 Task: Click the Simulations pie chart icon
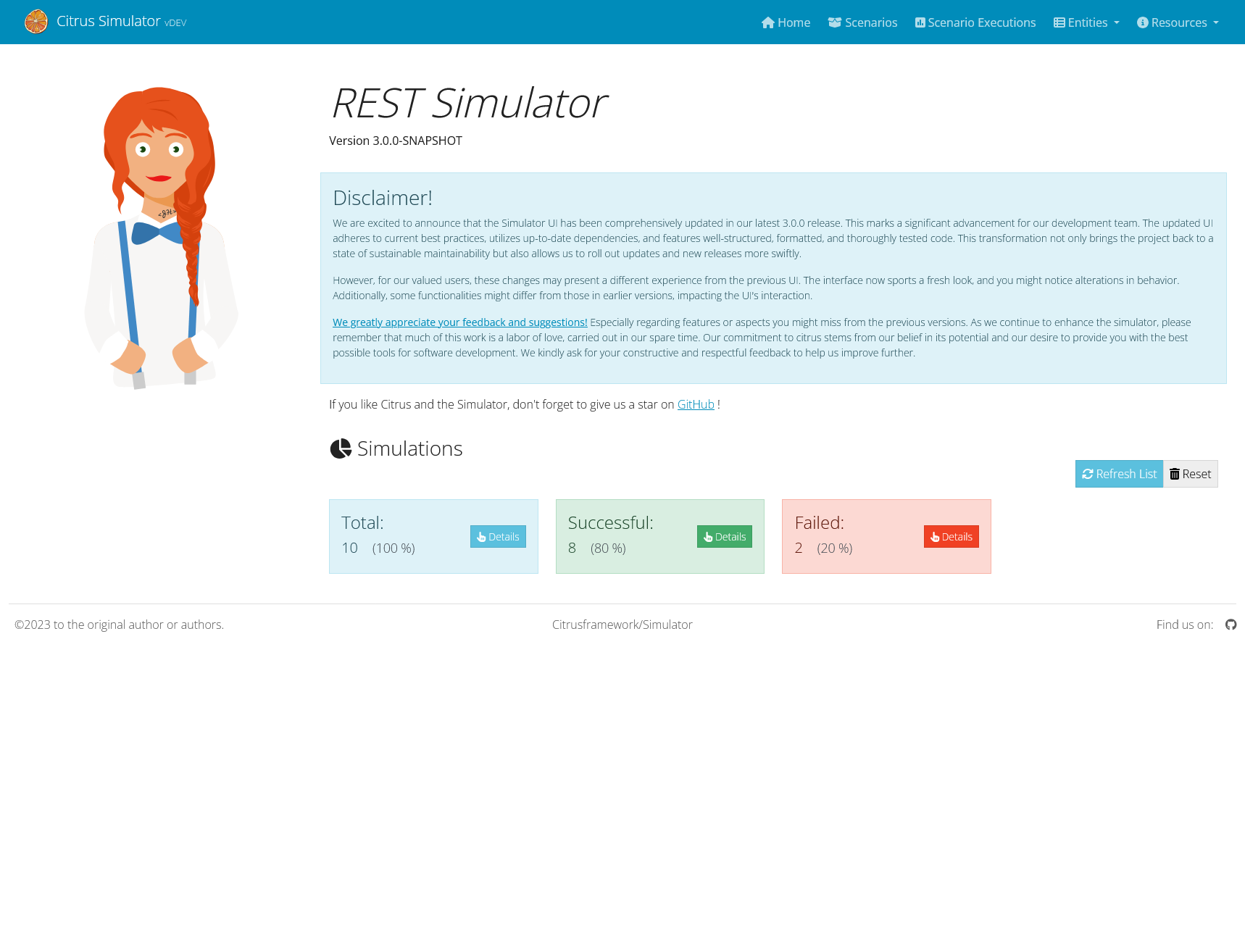click(x=341, y=449)
